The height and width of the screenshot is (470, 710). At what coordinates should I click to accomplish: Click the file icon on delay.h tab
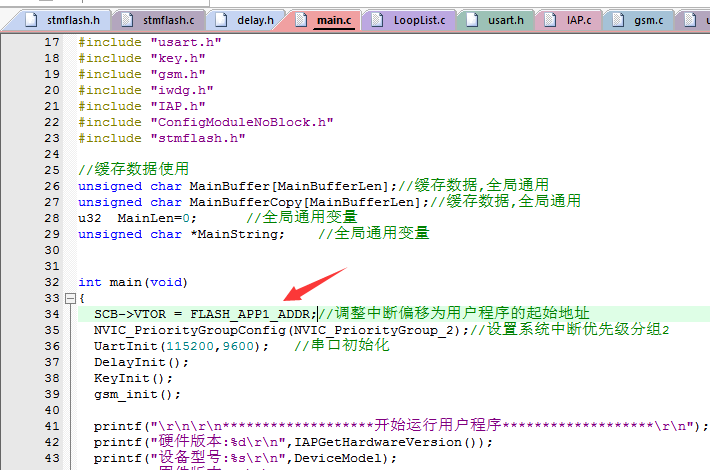click(221, 20)
